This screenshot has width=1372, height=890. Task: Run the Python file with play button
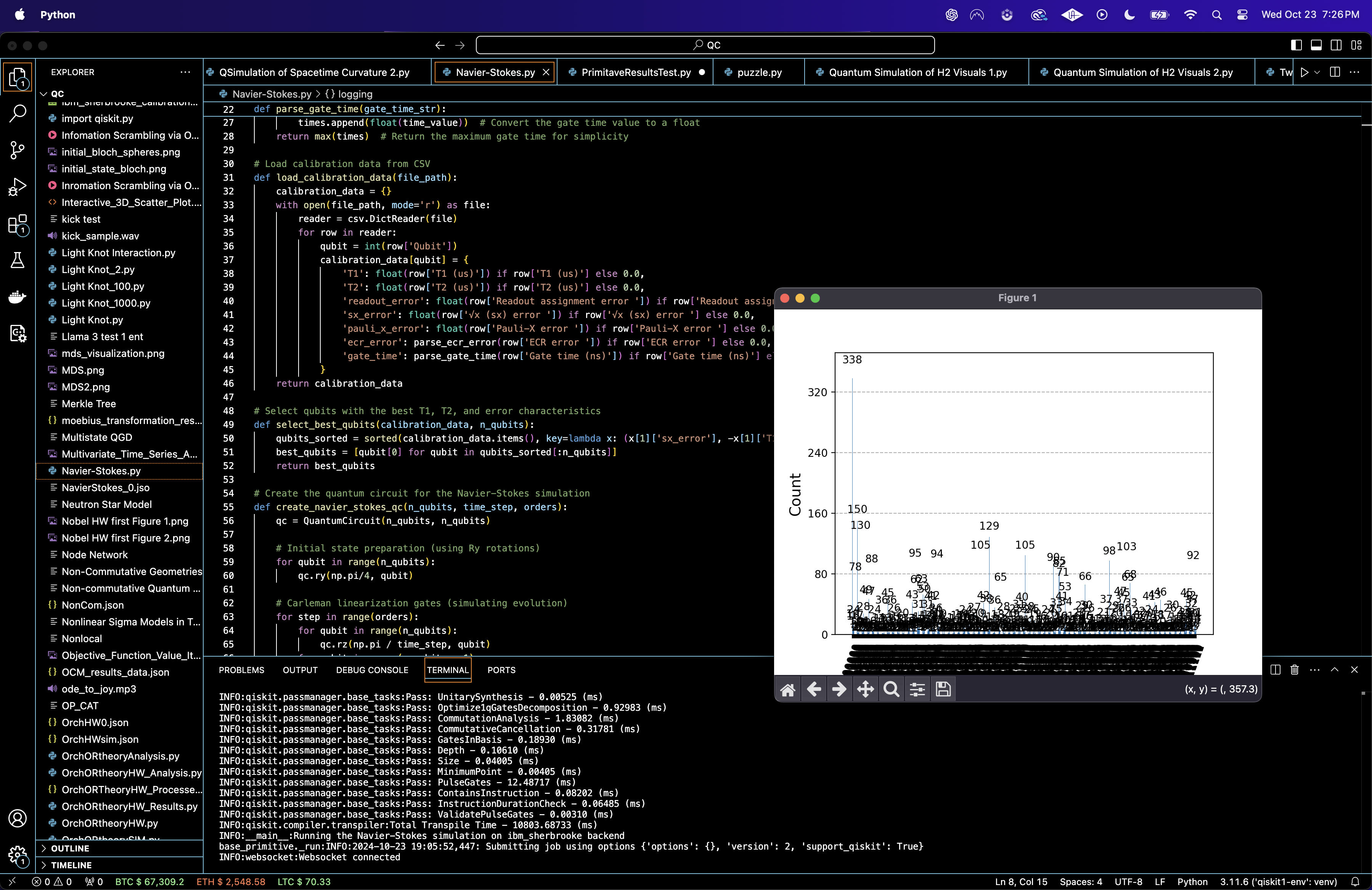coord(1305,72)
